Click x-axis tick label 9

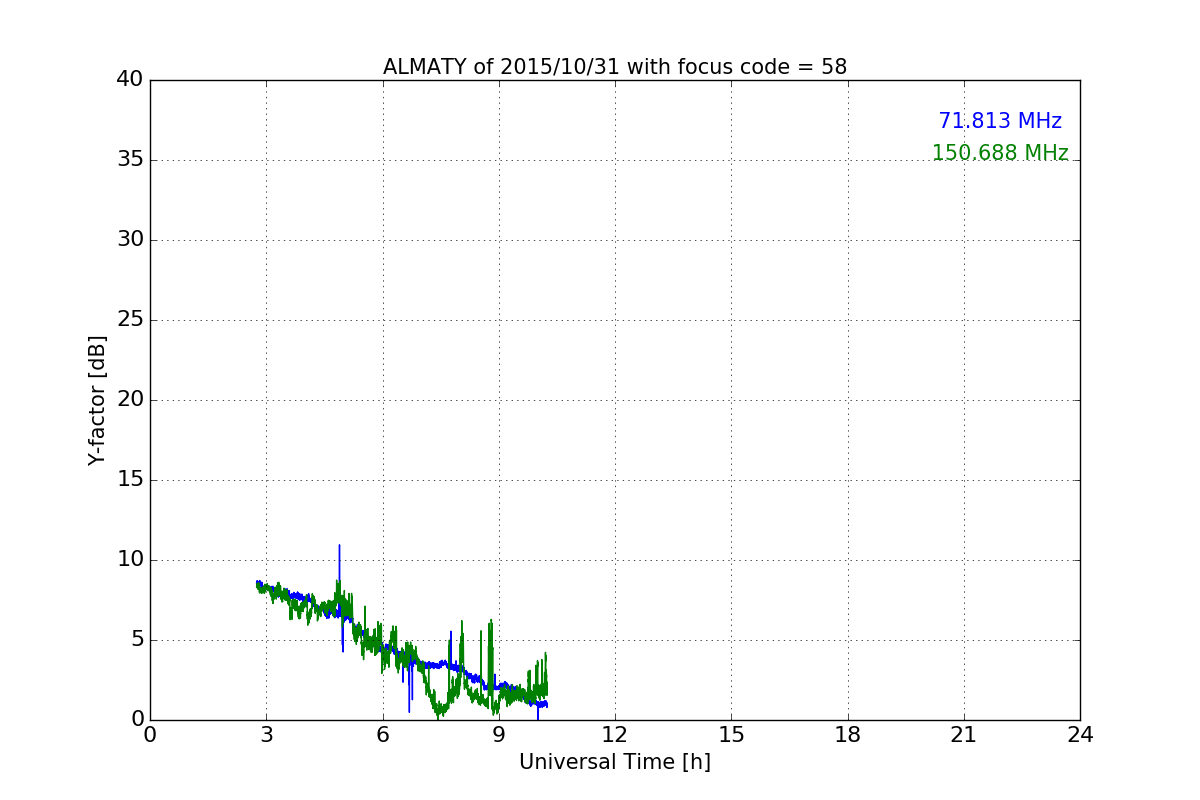pyautogui.click(x=499, y=735)
